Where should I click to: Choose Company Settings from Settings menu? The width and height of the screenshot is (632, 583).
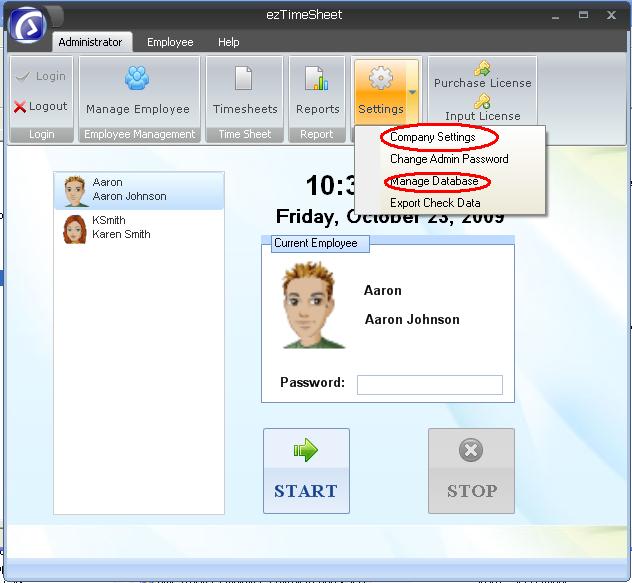432,137
